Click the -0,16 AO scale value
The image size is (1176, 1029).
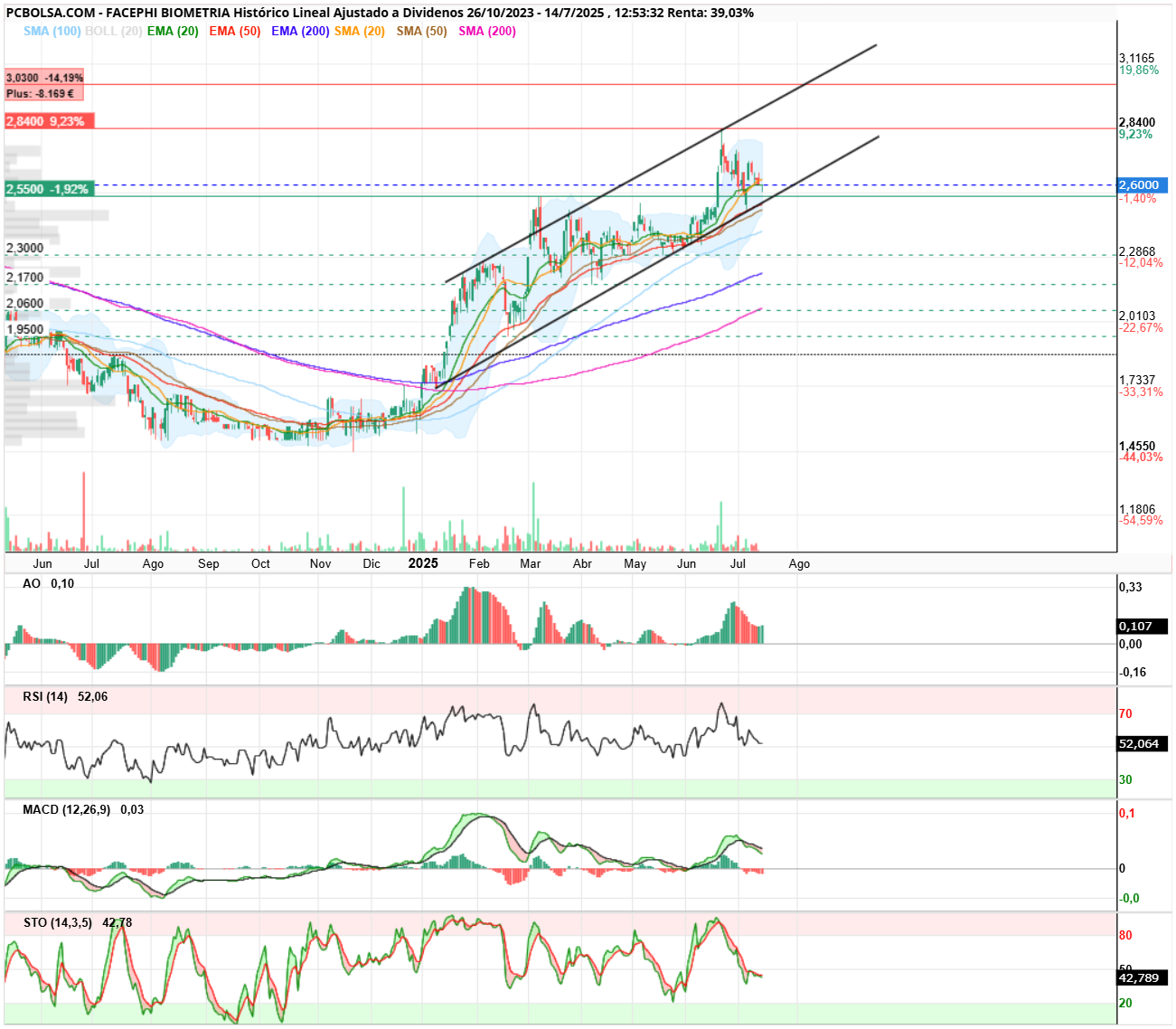click(x=1134, y=672)
